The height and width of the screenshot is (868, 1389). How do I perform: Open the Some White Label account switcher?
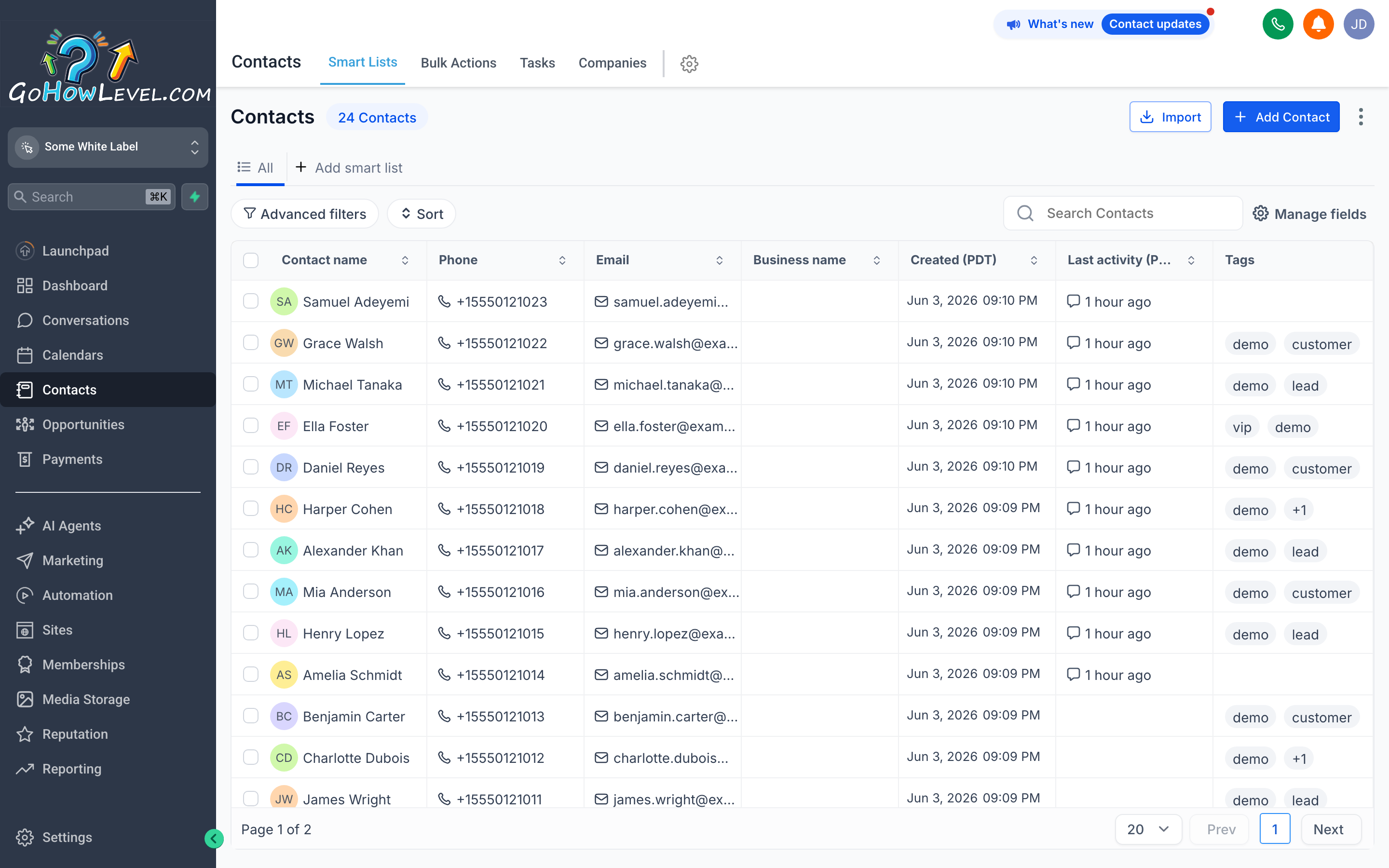point(108,147)
